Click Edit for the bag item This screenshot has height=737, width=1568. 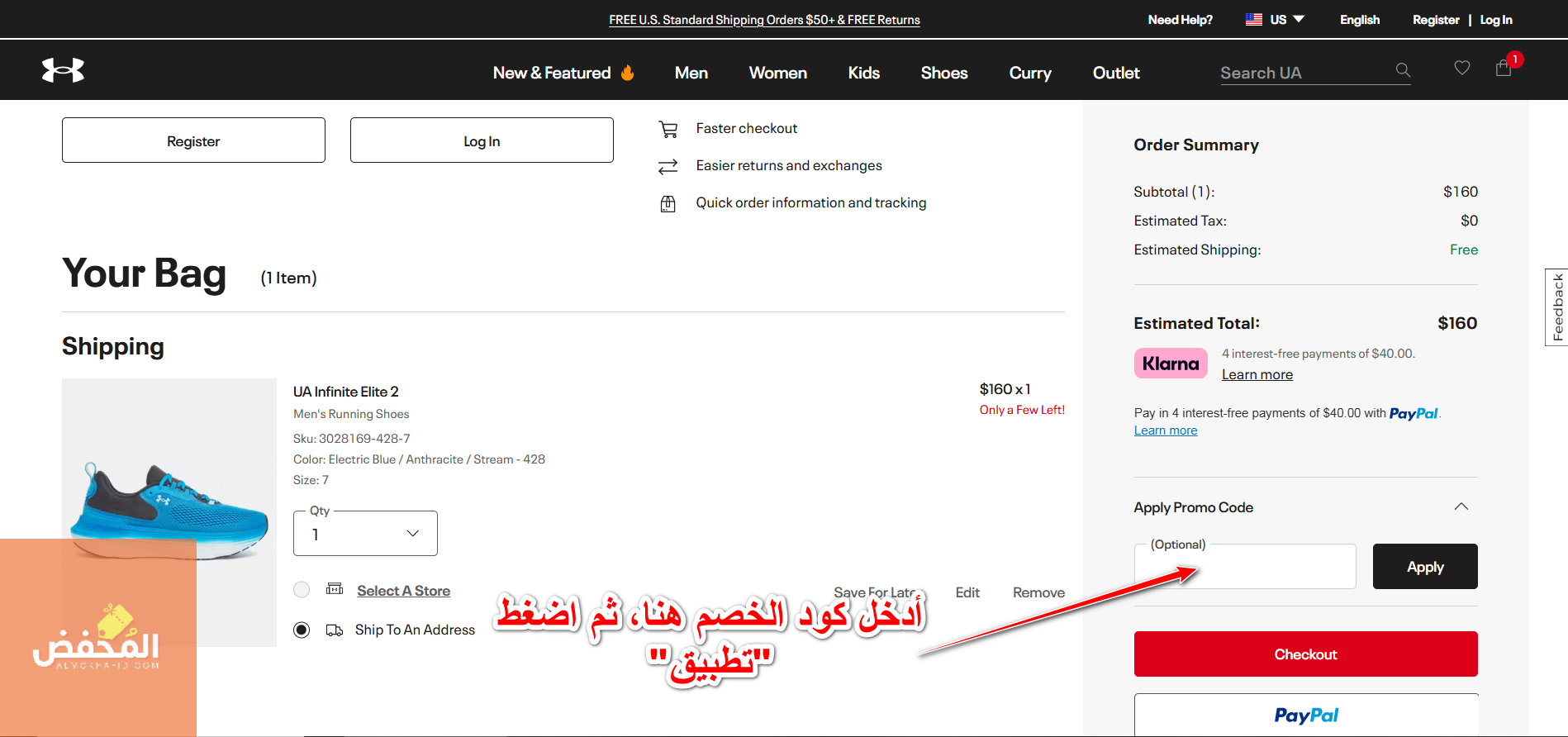coord(967,592)
